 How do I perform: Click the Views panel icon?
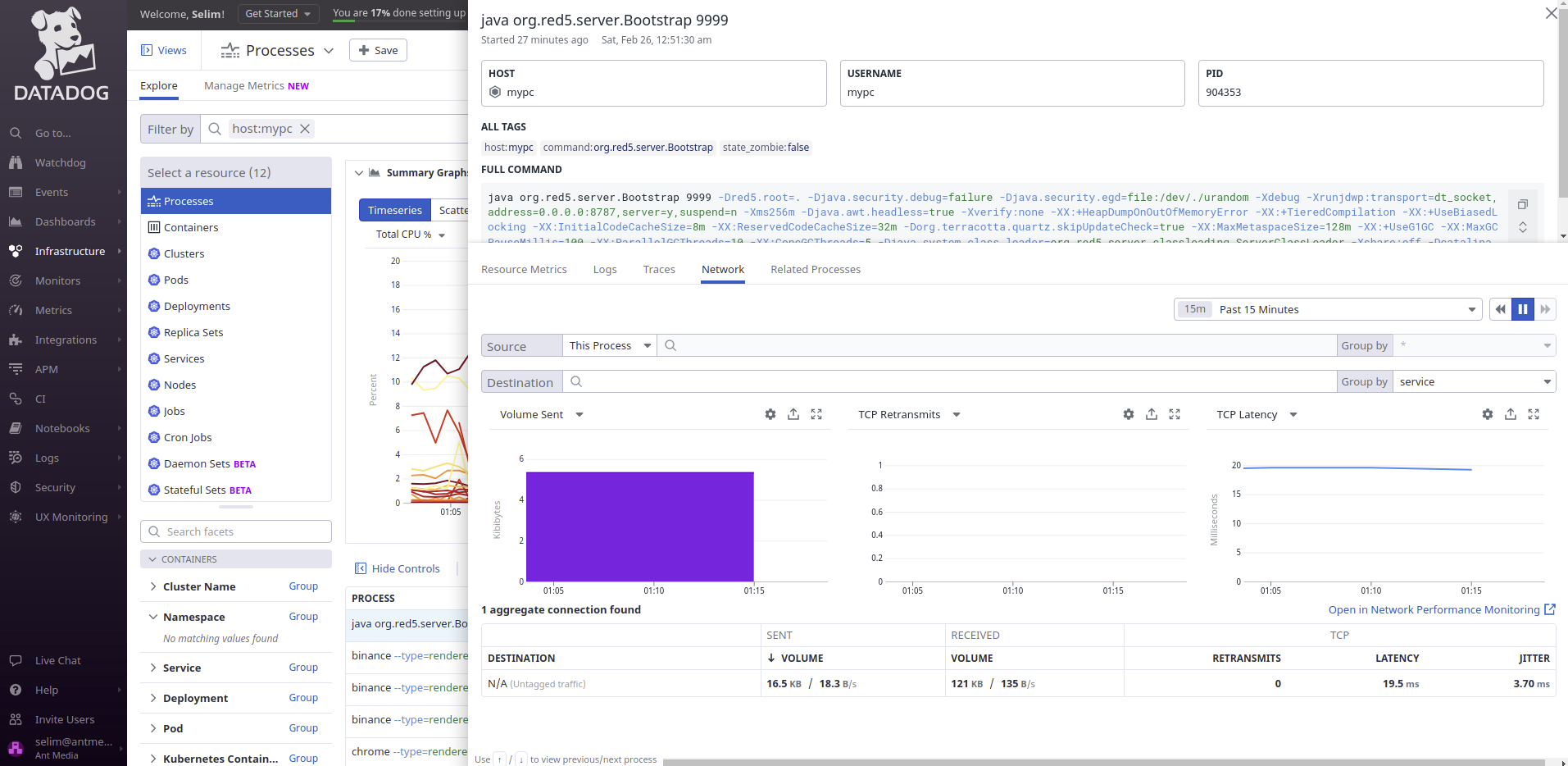coord(147,50)
